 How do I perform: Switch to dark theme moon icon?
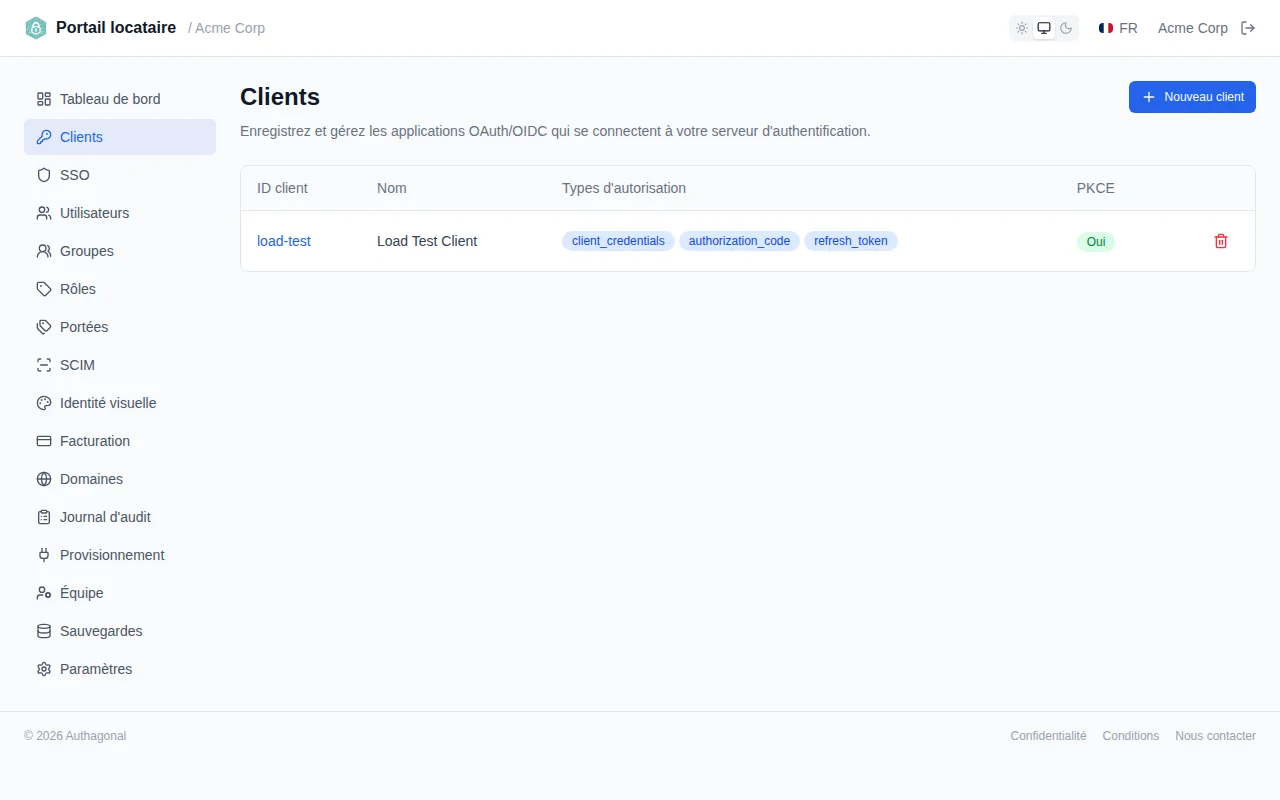coord(1066,28)
